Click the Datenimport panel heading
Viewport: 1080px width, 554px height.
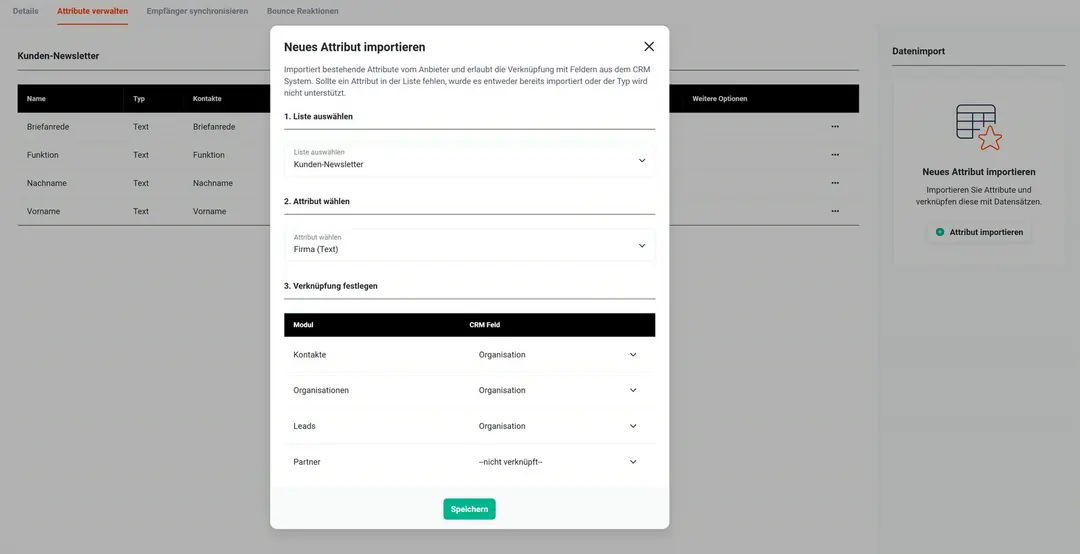pos(918,51)
